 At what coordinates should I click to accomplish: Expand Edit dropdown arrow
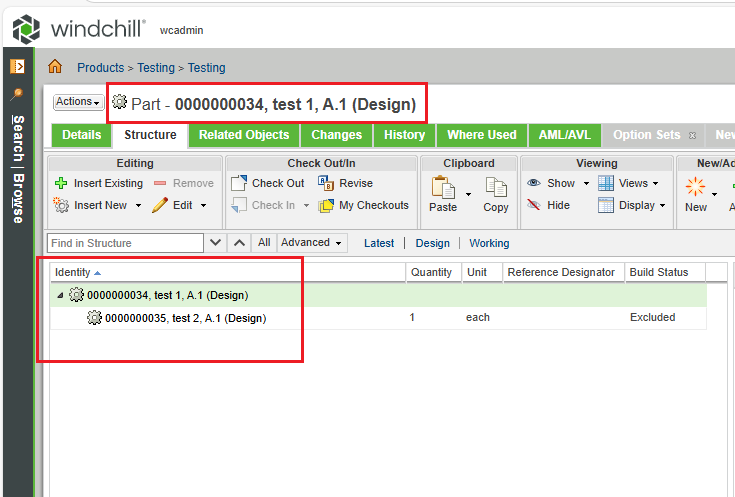pyautogui.click(x=203, y=205)
